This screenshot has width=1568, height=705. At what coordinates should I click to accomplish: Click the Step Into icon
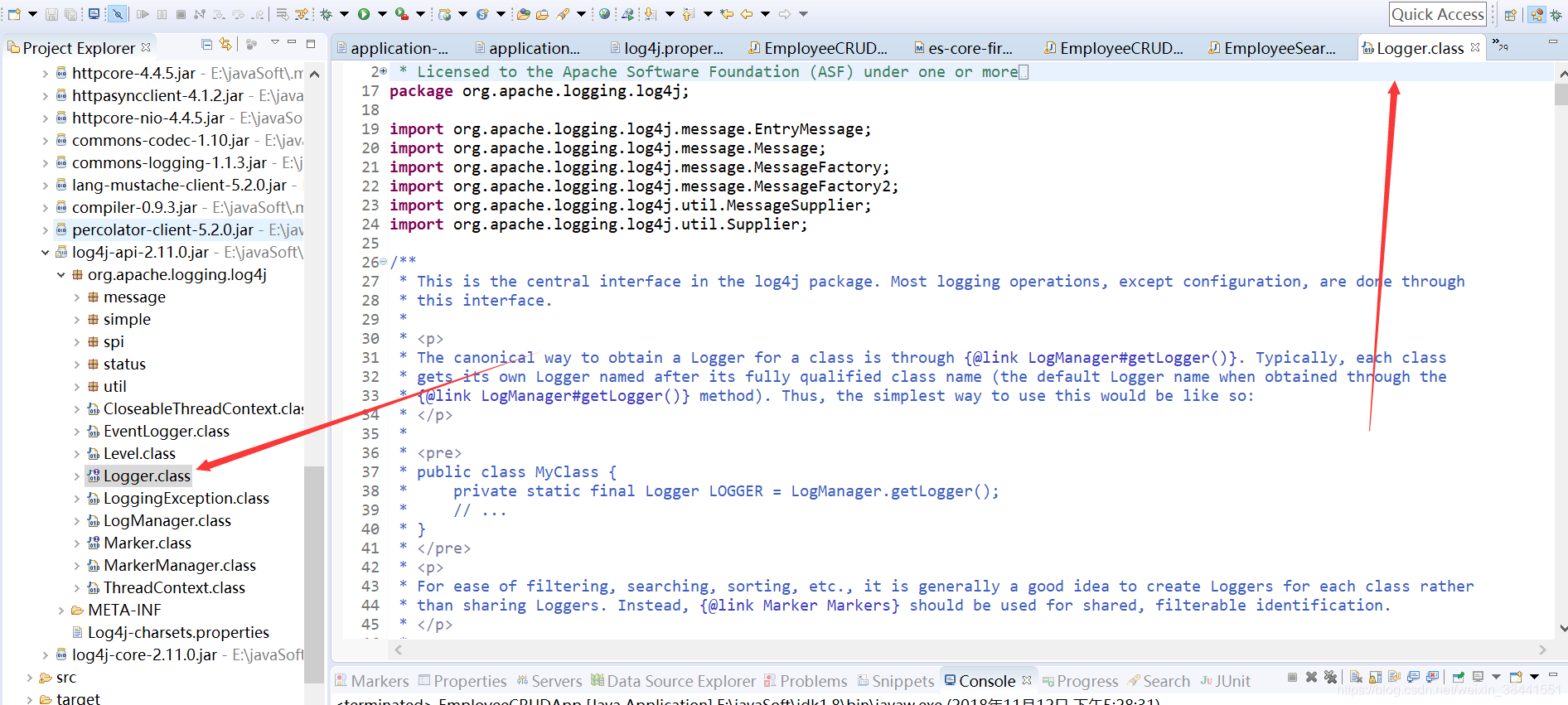point(219,14)
